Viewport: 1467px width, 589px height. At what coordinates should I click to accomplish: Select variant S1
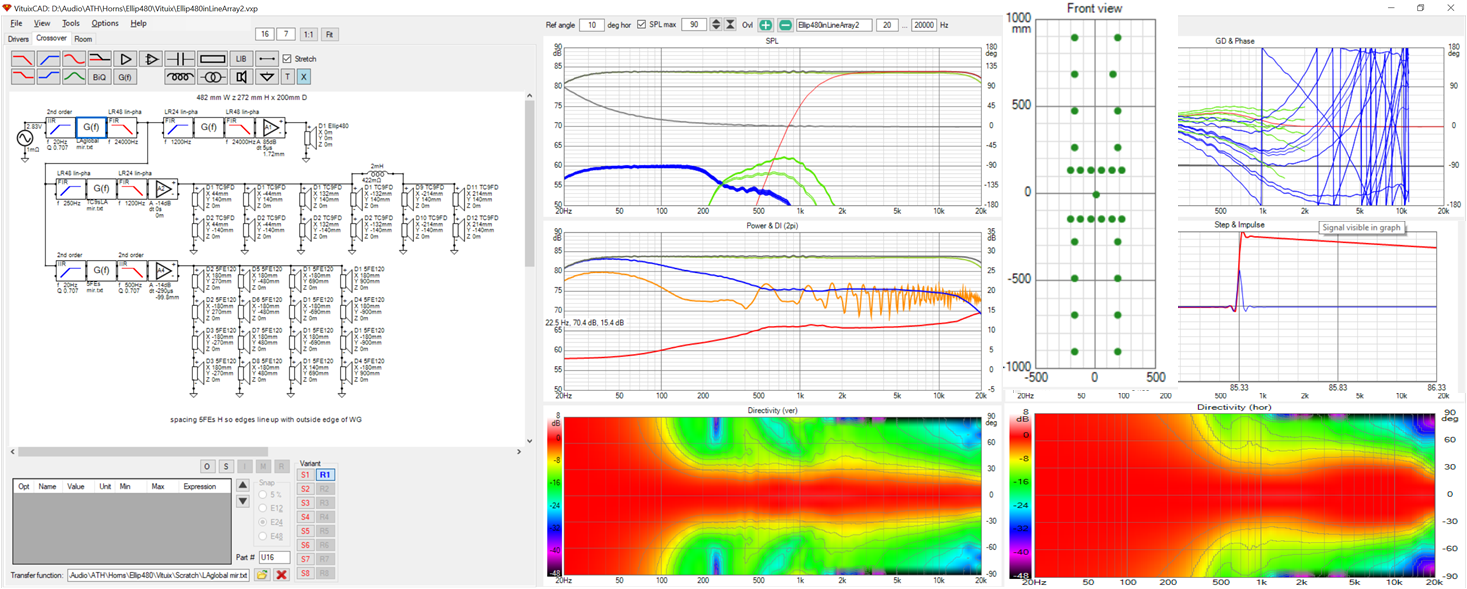click(x=305, y=475)
